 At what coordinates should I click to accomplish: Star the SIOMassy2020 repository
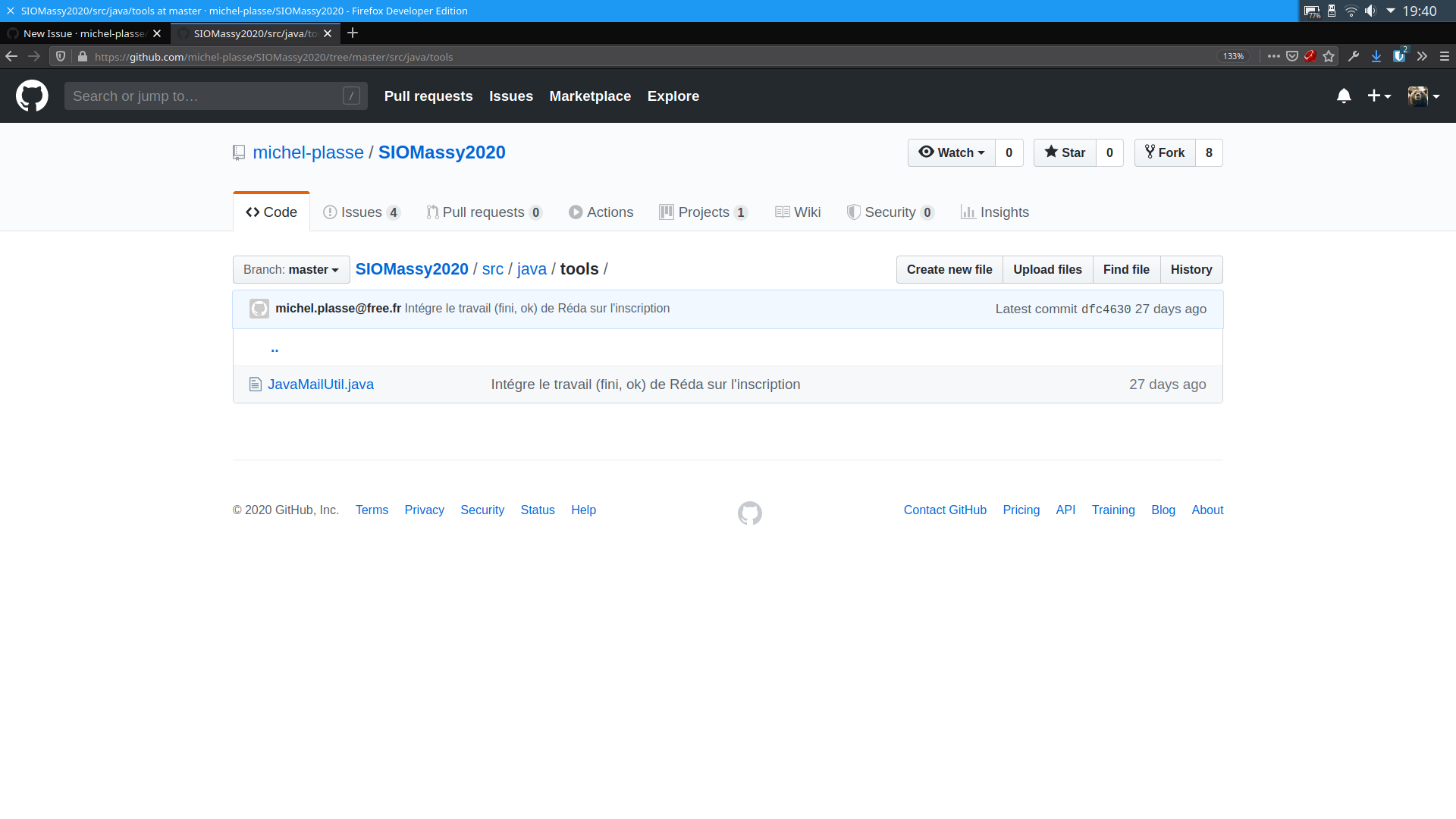pos(1064,152)
